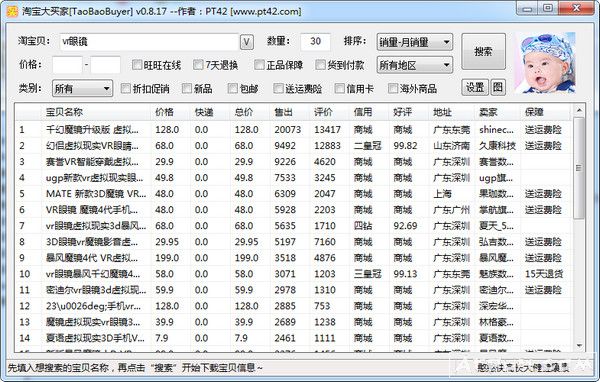The image size is (600, 382).
Task: Click the V button beside the search box
Action: point(247,42)
